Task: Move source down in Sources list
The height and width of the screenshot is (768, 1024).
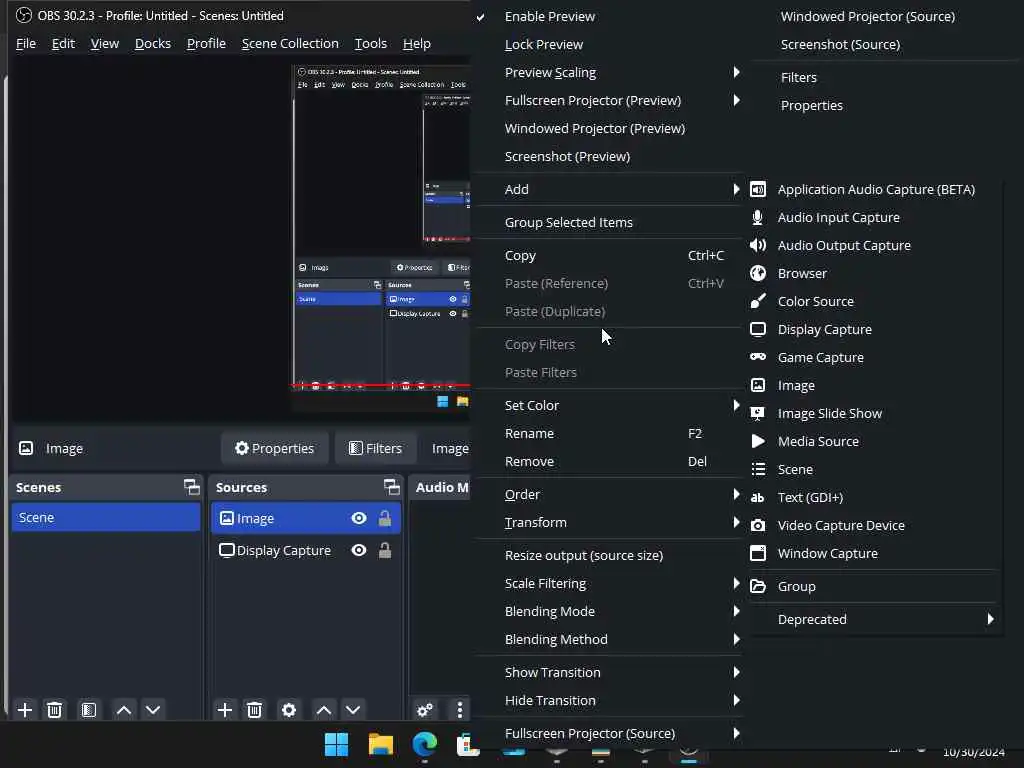Action: point(353,710)
